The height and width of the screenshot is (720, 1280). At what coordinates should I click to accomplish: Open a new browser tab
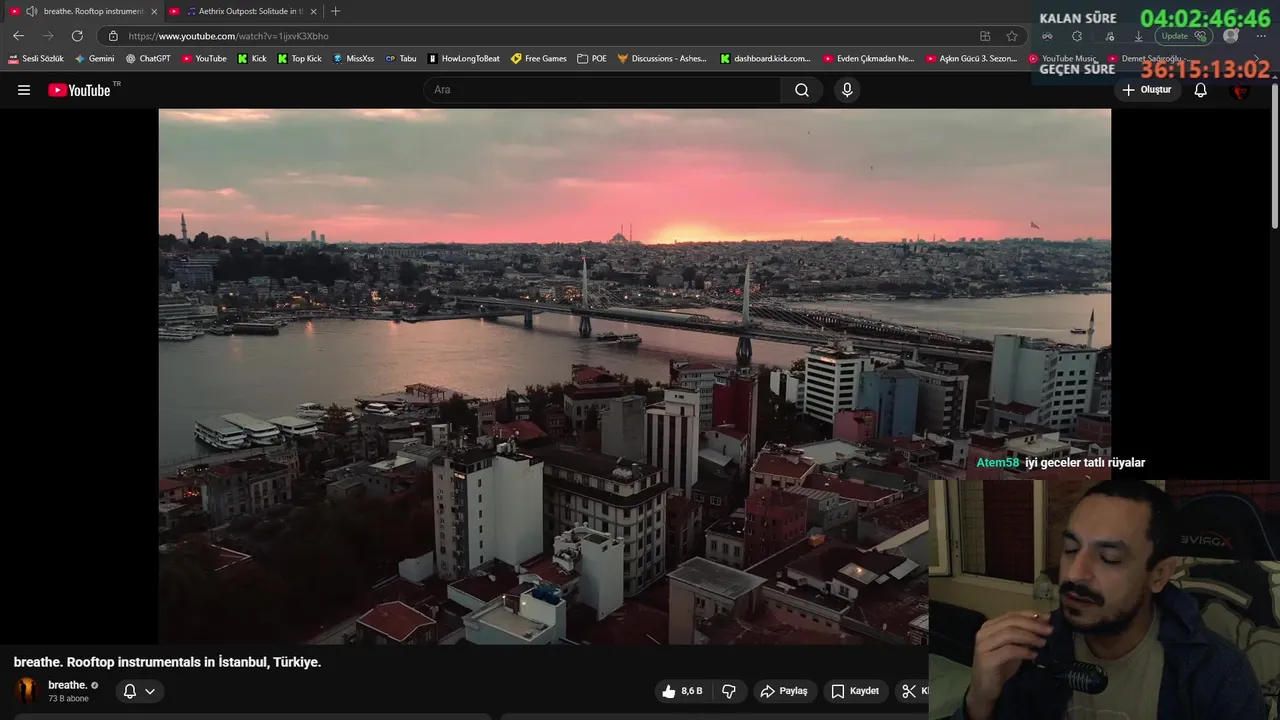[x=335, y=11]
